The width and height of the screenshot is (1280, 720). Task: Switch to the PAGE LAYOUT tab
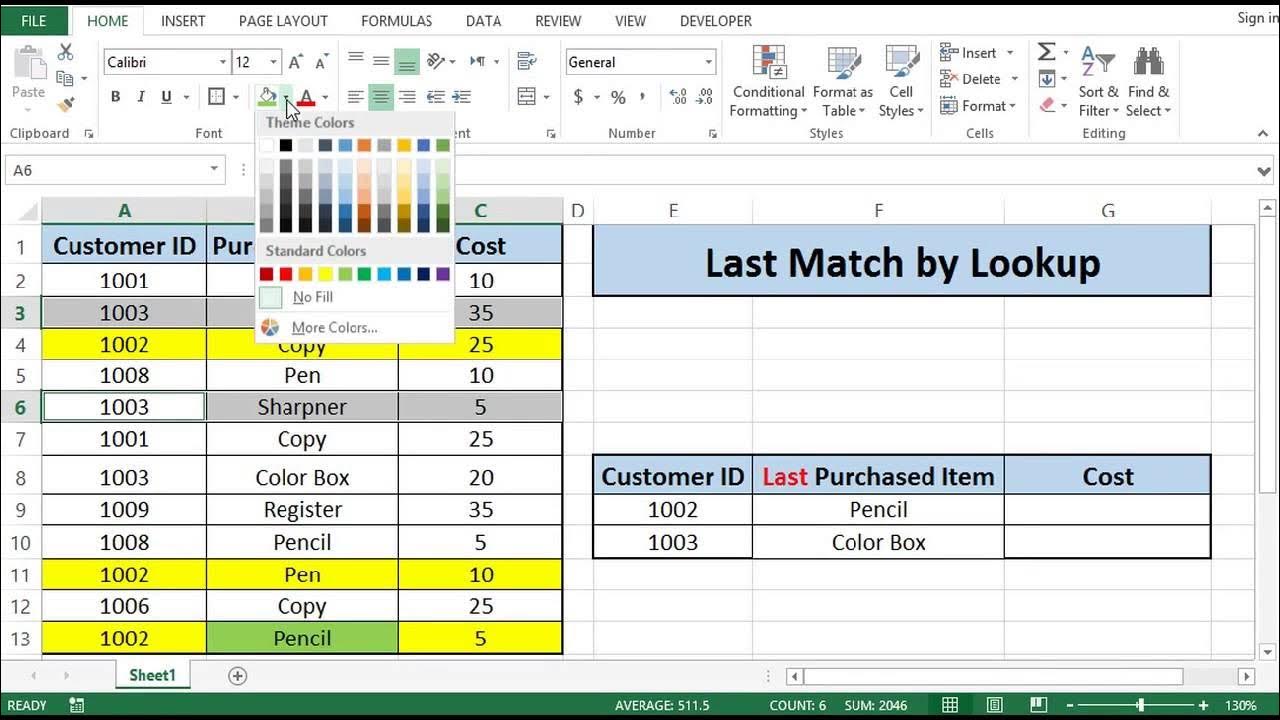click(x=283, y=20)
